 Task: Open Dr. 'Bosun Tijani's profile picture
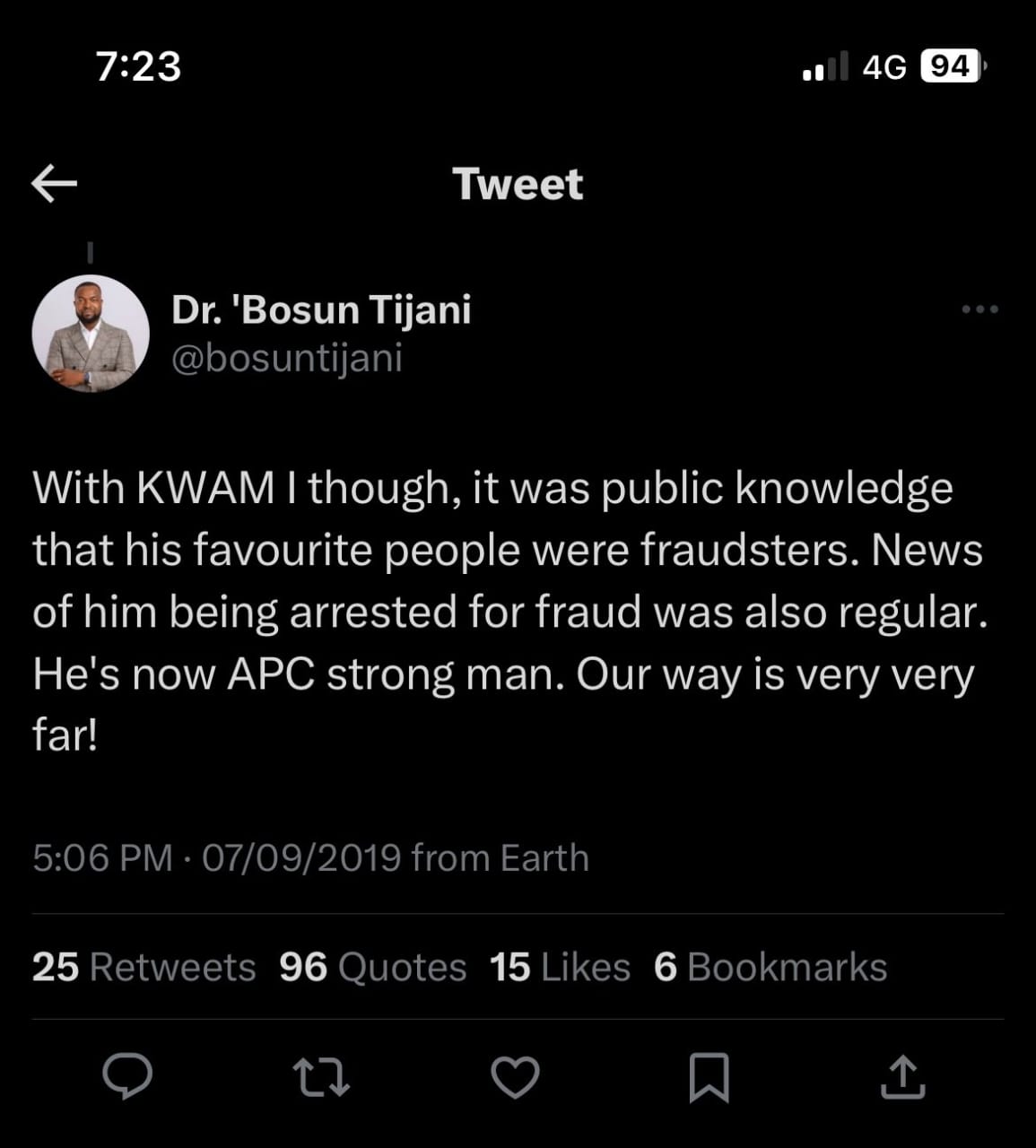tap(91, 334)
